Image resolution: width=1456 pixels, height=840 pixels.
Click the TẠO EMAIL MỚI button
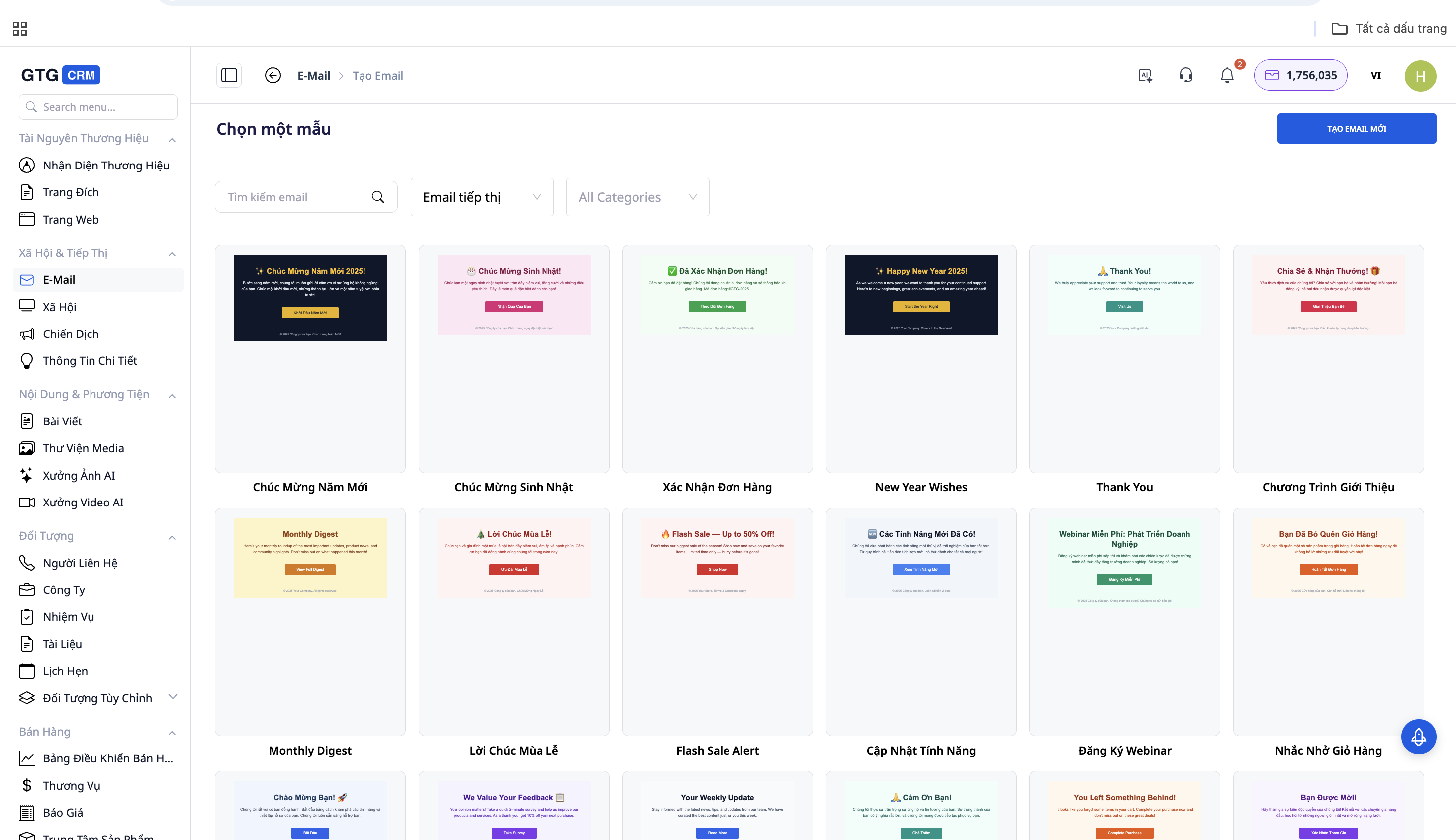click(1356, 129)
